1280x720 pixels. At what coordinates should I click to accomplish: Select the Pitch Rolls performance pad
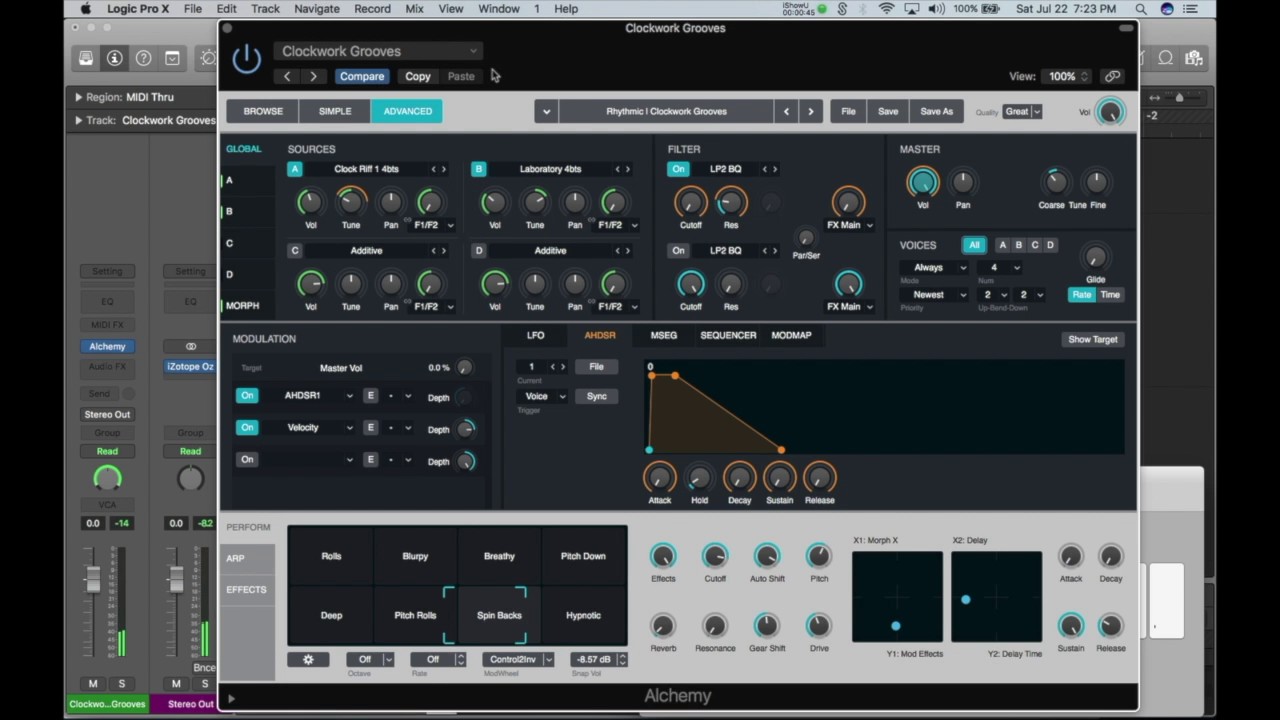click(x=415, y=615)
